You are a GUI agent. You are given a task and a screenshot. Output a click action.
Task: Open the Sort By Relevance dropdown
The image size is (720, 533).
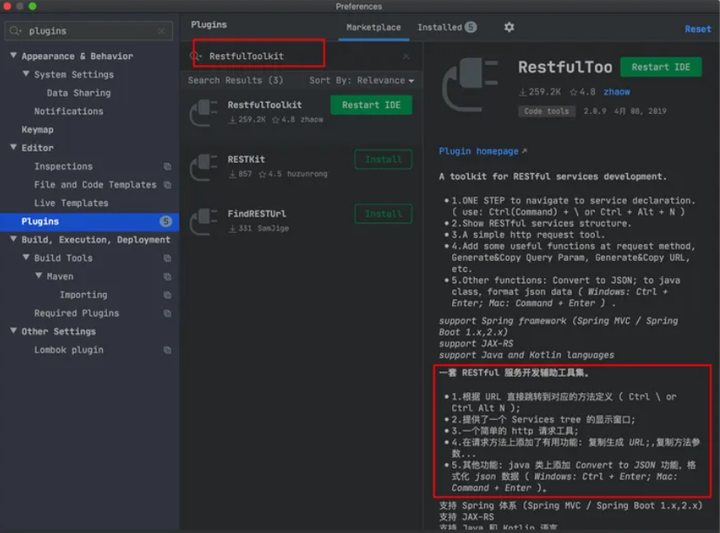click(361, 80)
